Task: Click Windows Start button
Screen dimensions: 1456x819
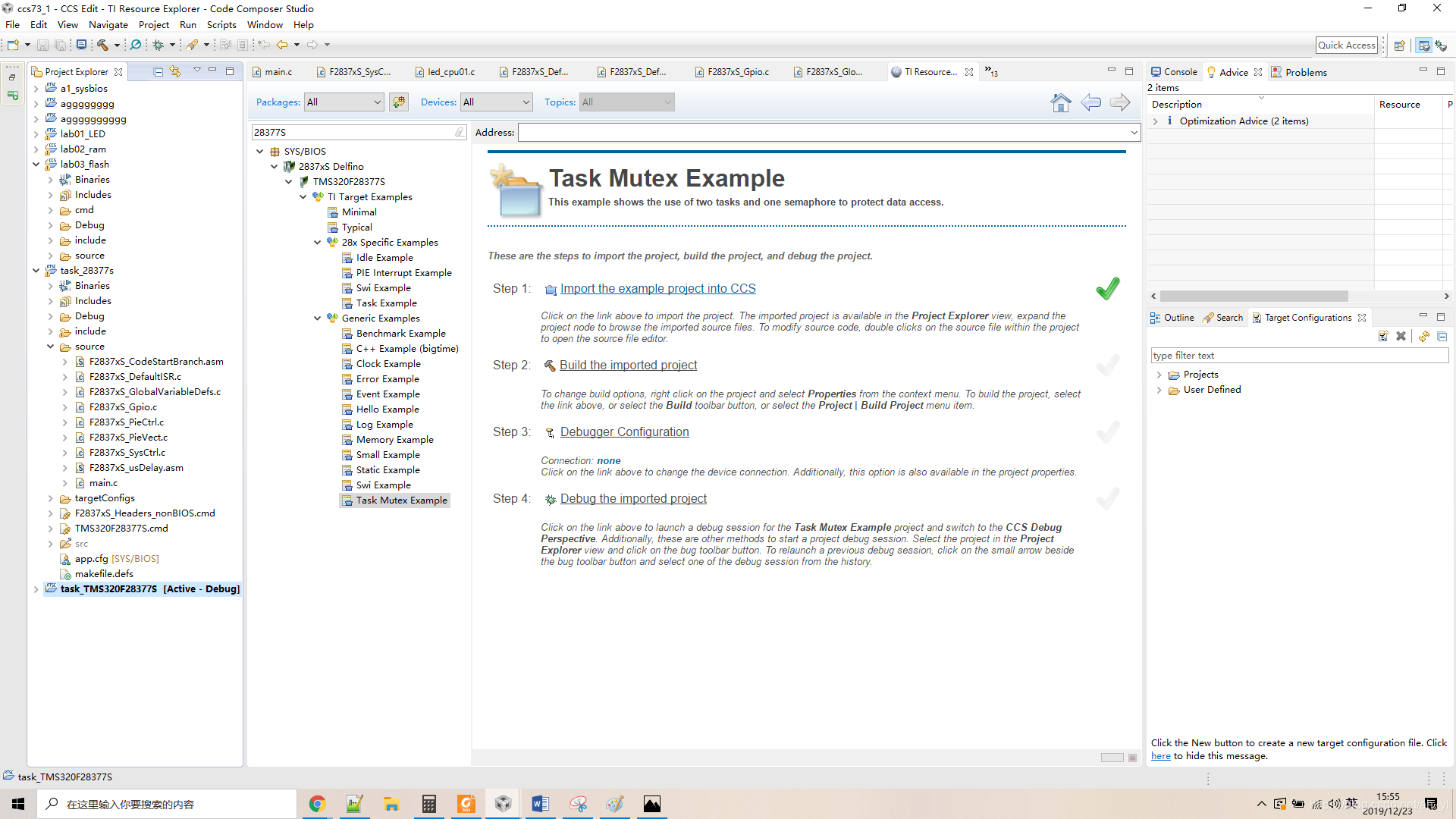Action: (18, 804)
